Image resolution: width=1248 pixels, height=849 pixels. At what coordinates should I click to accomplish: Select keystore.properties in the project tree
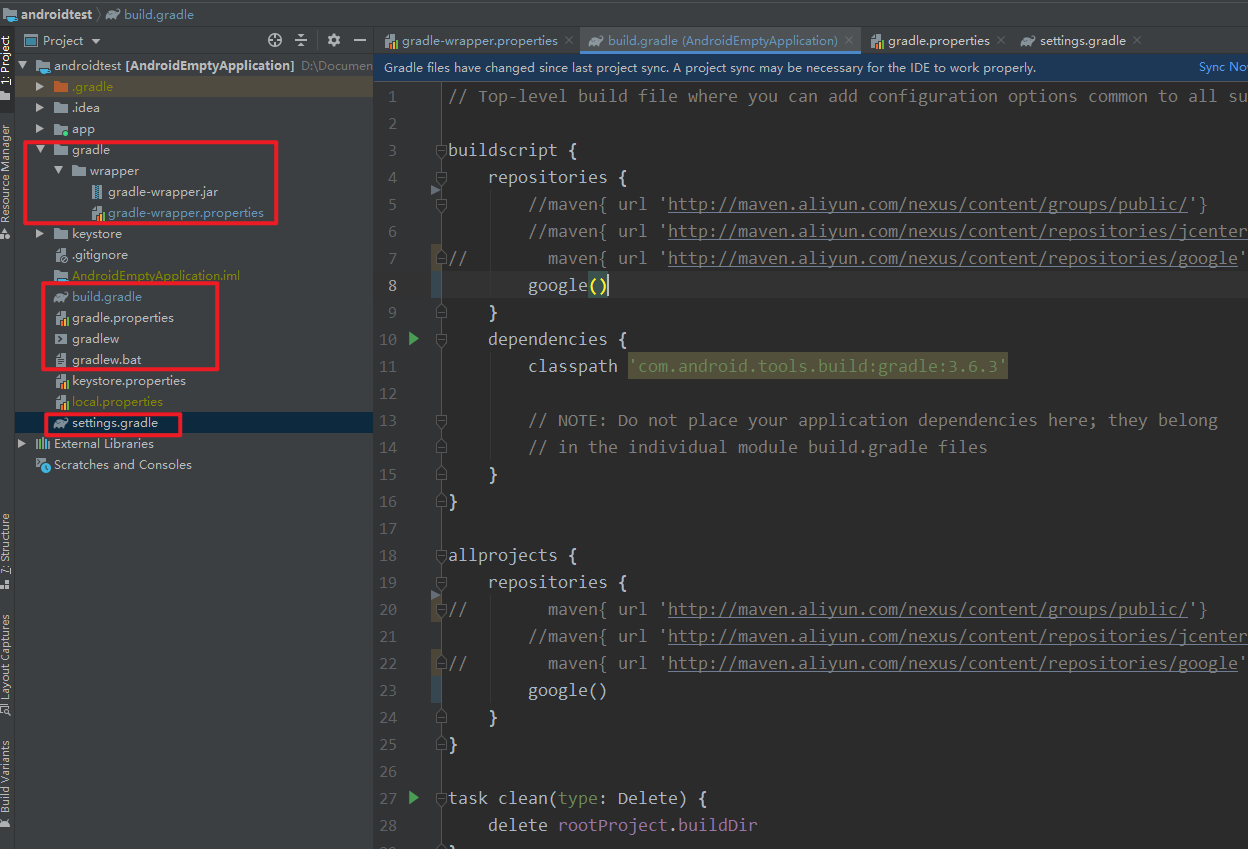tap(128, 380)
